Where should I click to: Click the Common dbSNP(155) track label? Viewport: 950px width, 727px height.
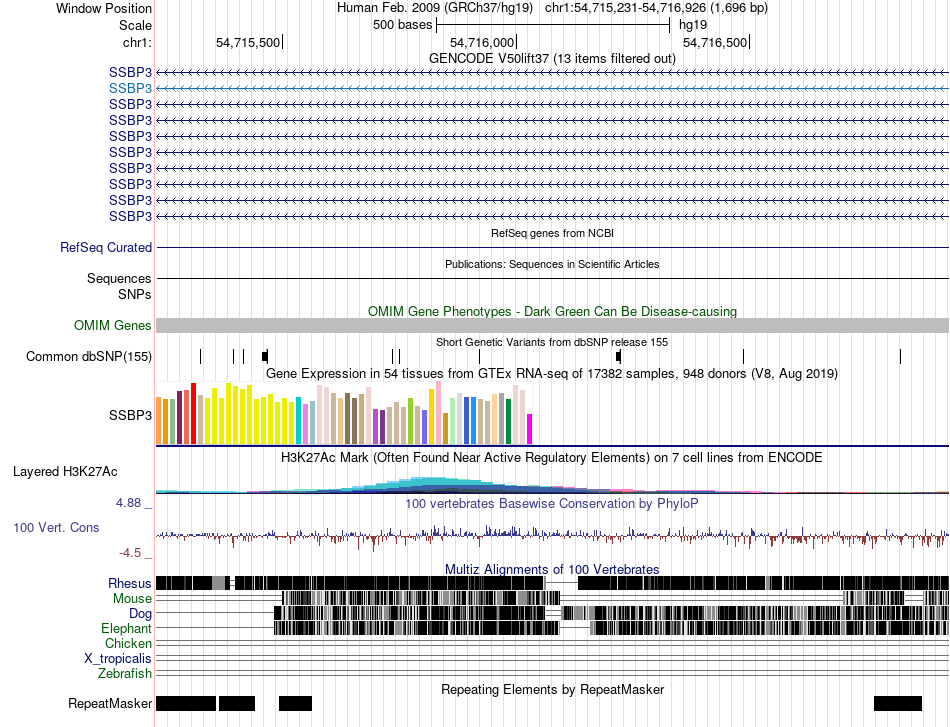tap(89, 356)
